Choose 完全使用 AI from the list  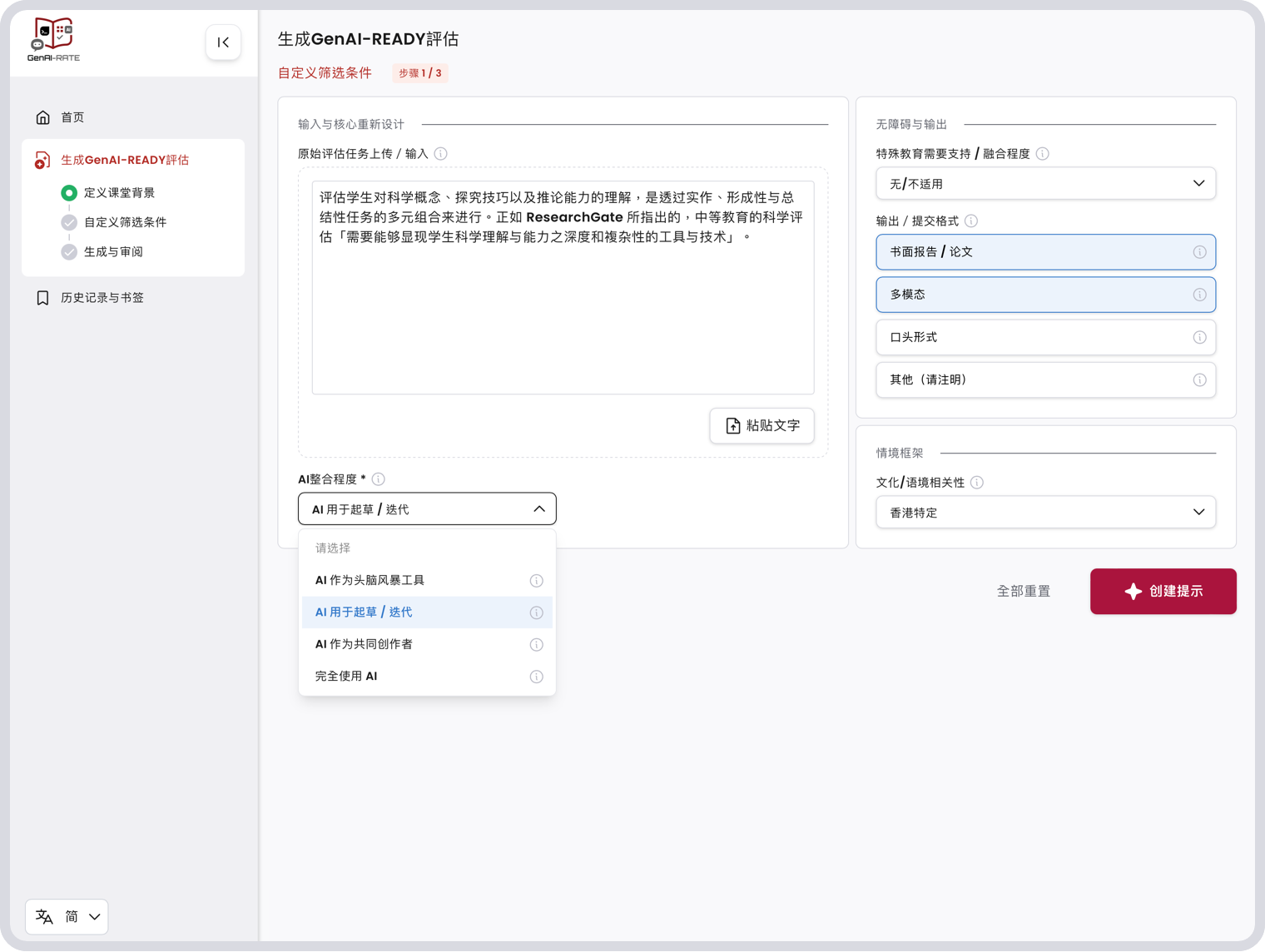427,677
